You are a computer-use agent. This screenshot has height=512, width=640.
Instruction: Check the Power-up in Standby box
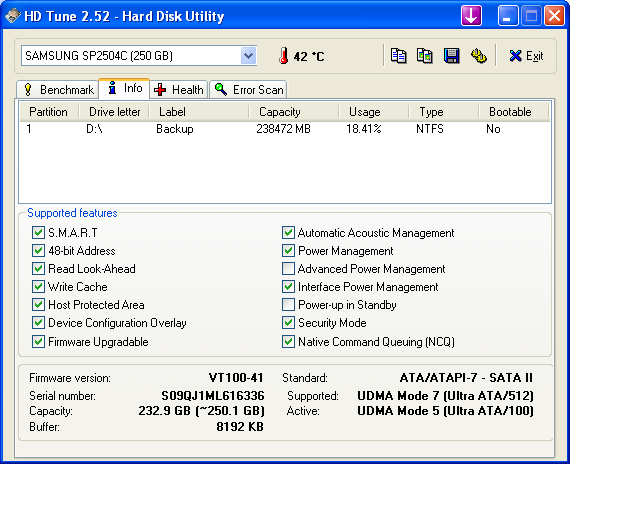[x=288, y=305]
